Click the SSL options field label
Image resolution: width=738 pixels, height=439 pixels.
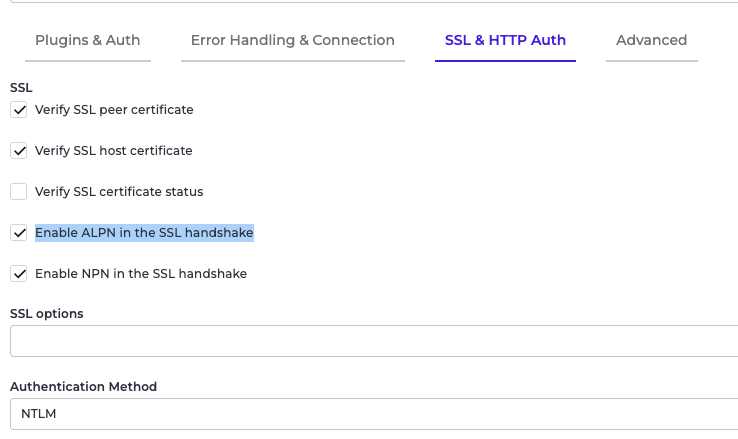click(x=47, y=313)
